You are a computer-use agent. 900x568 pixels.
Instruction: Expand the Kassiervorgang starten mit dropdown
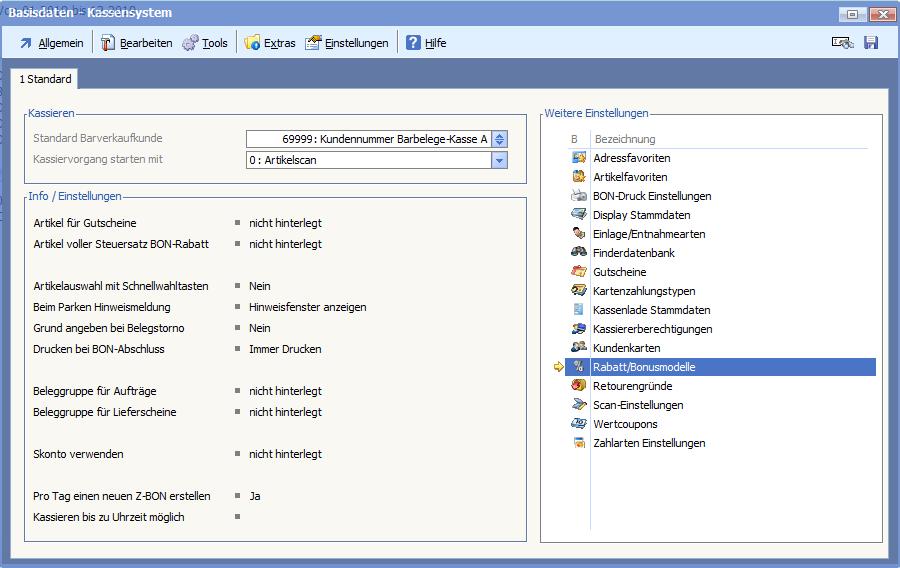coord(500,160)
